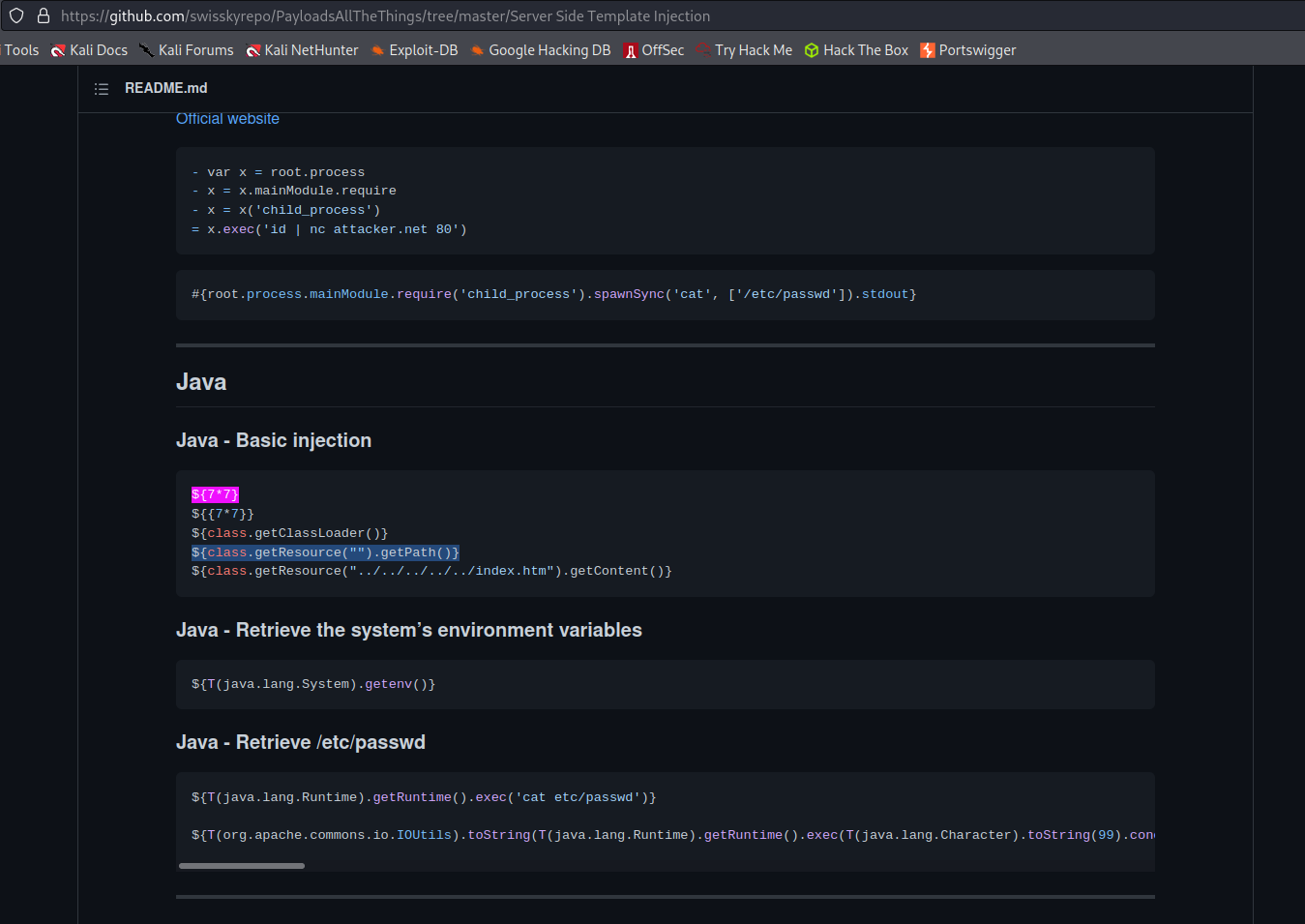1305x924 pixels.
Task: Click the ${class.getClassLoader()} line
Action: (x=289, y=533)
